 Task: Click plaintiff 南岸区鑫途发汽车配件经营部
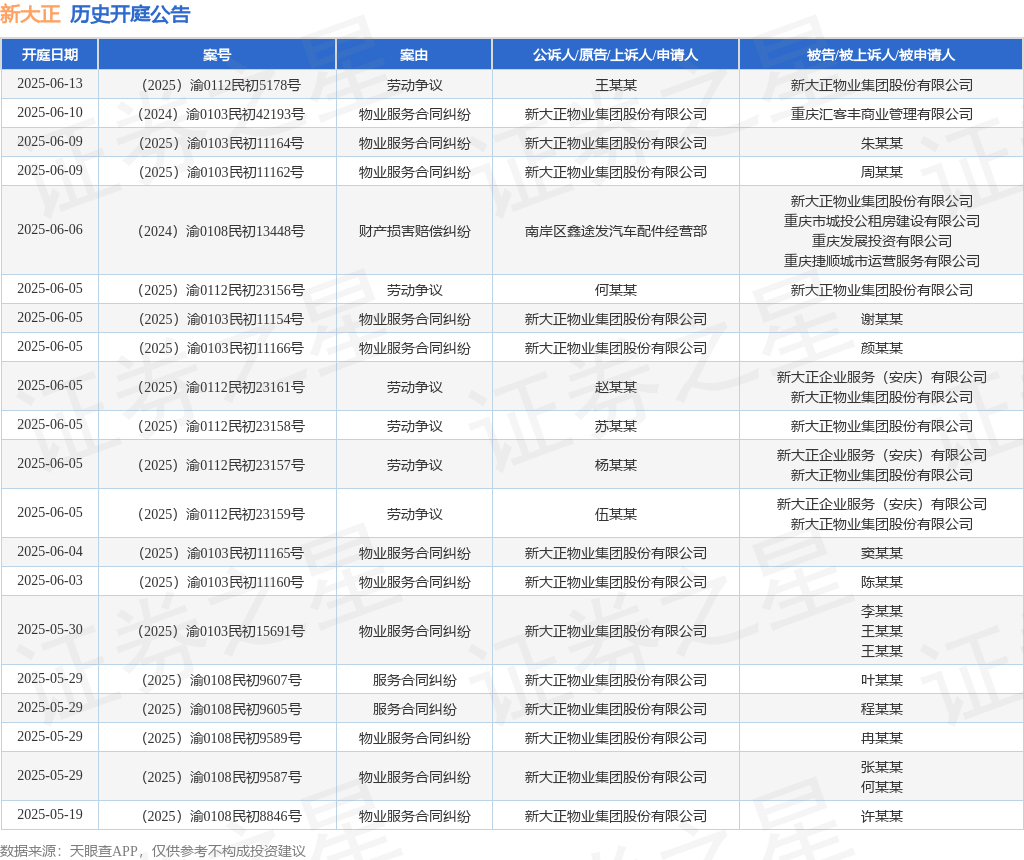coord(615,231)
